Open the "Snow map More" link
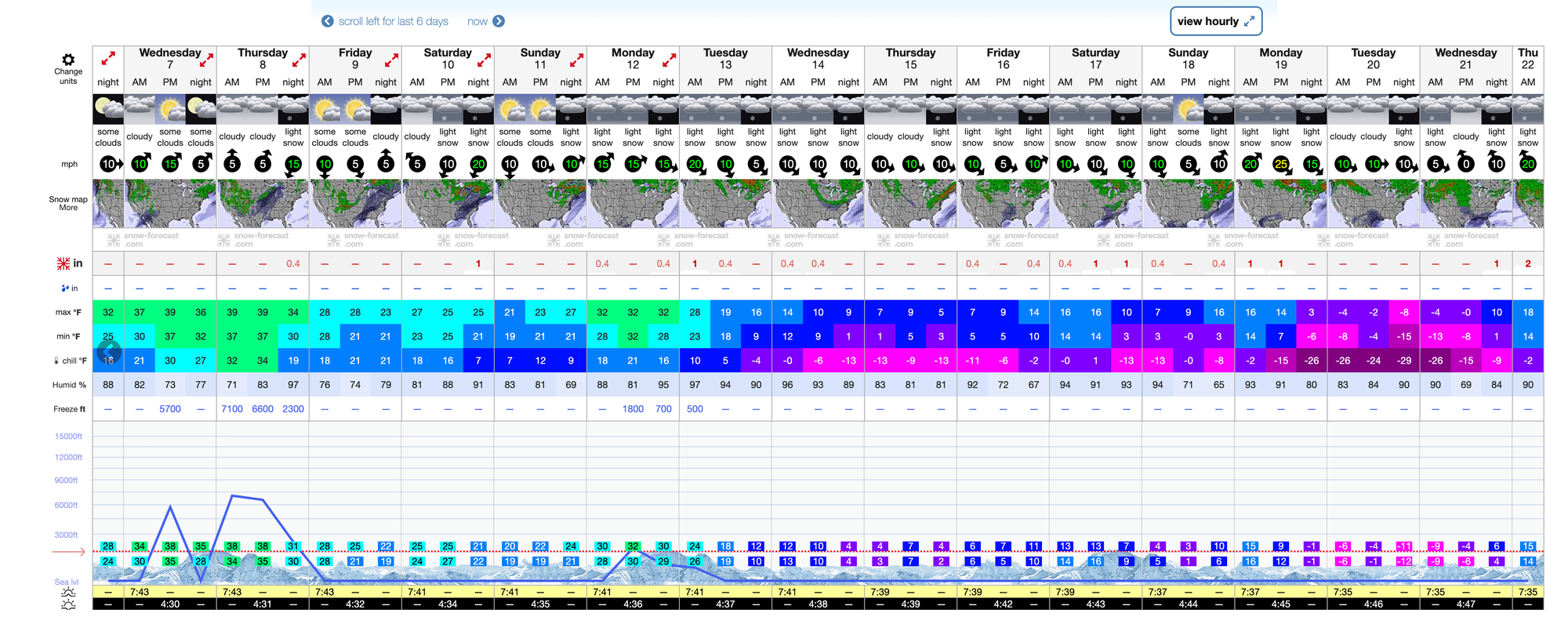 (68, 204)
